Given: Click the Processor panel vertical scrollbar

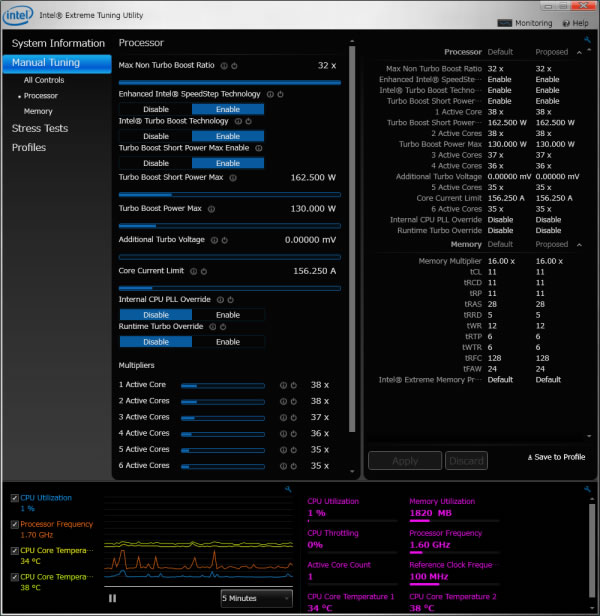Looking at the screenshot, I should (x=352, y=240).
